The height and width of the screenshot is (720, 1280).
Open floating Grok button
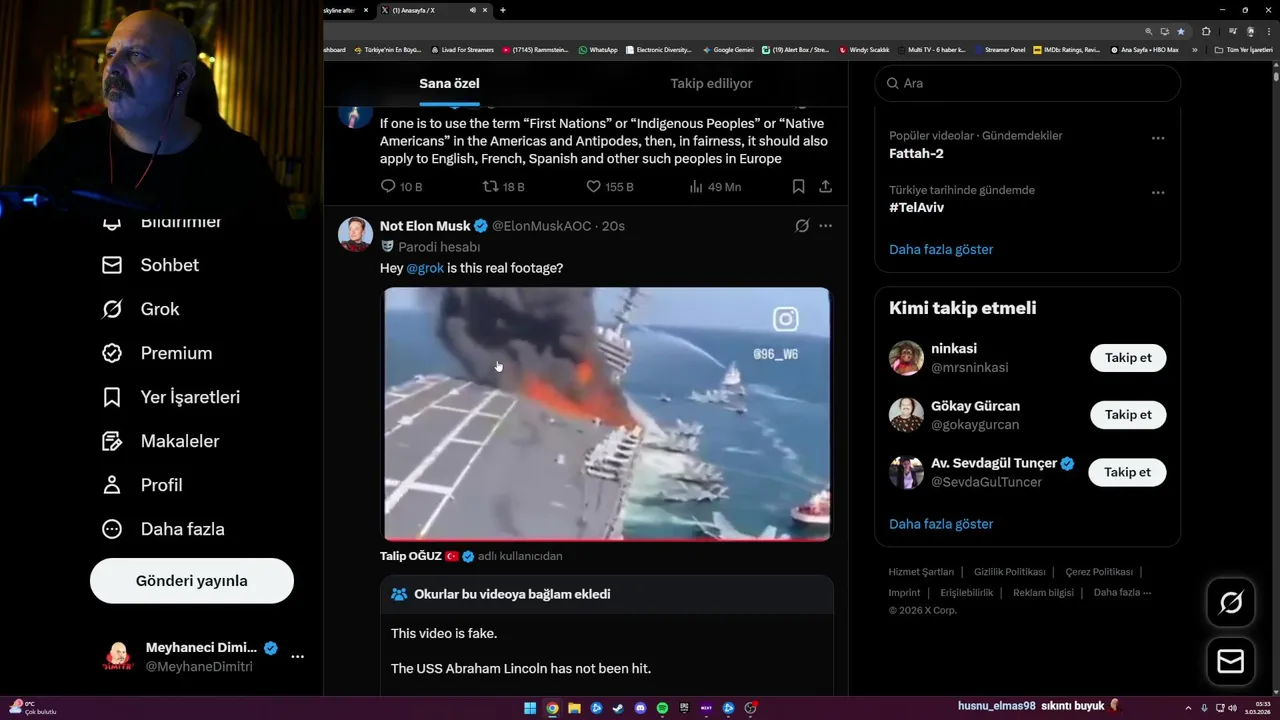tap(1231, 602)
